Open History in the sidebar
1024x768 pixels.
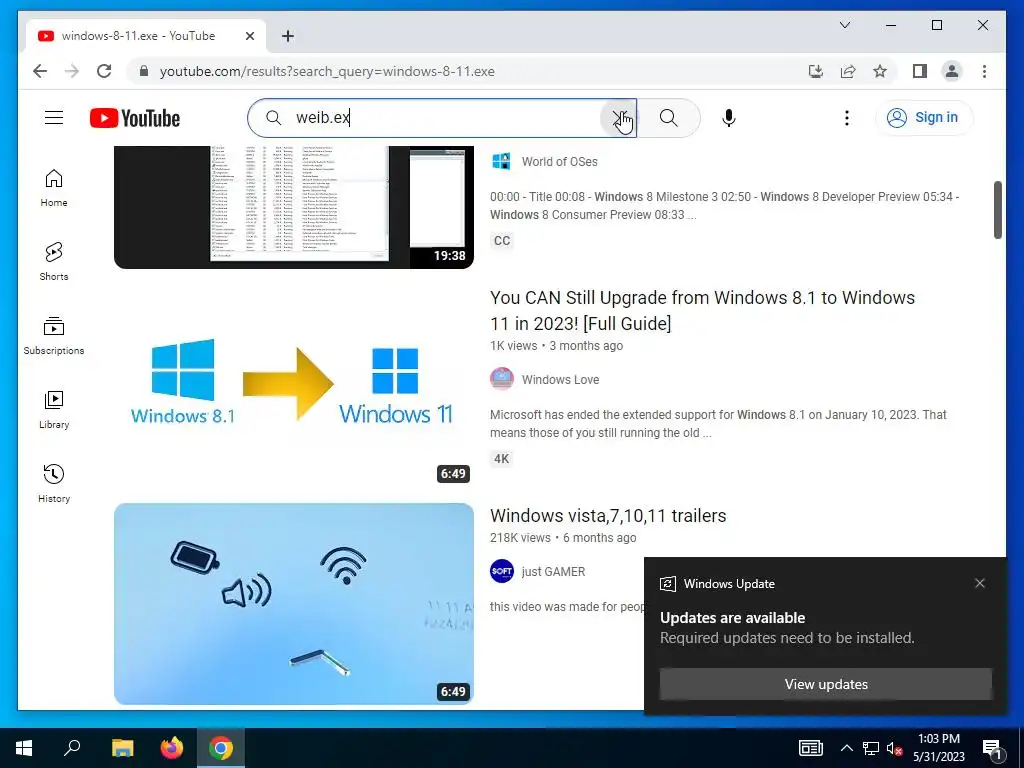pyautogui.click(x=54, y=483)
